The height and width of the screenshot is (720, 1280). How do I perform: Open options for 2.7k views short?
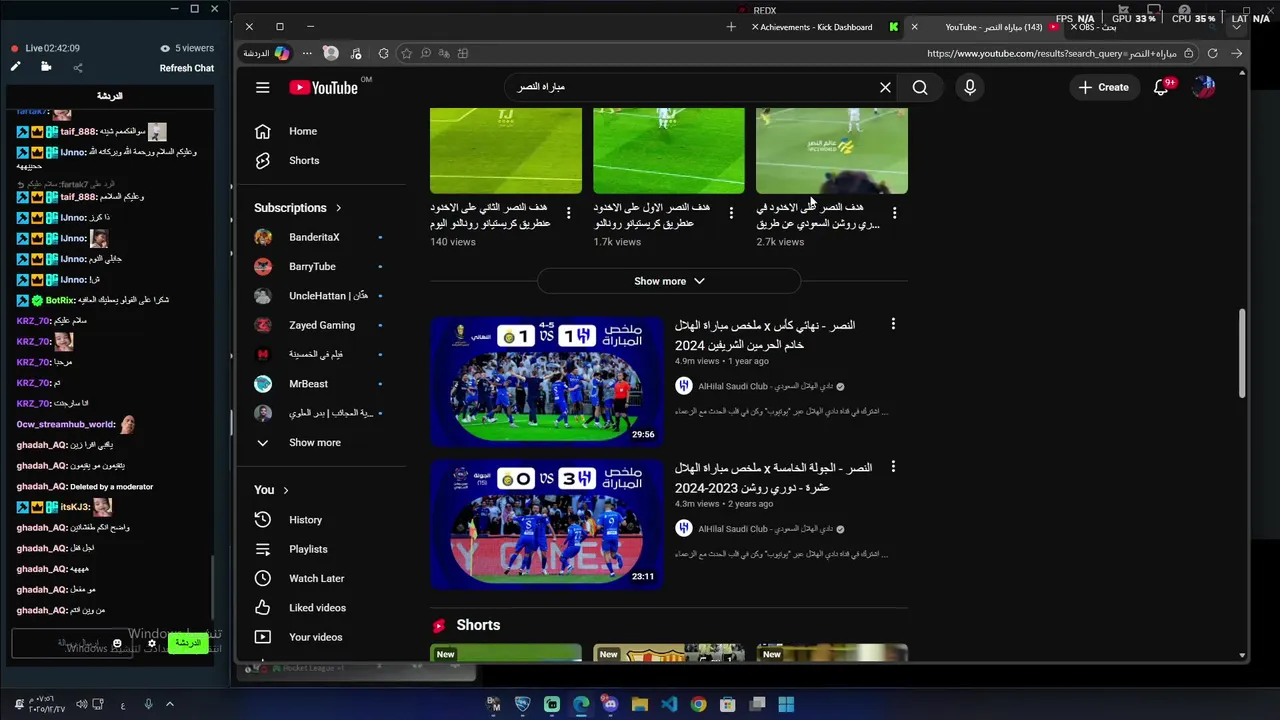894,213
